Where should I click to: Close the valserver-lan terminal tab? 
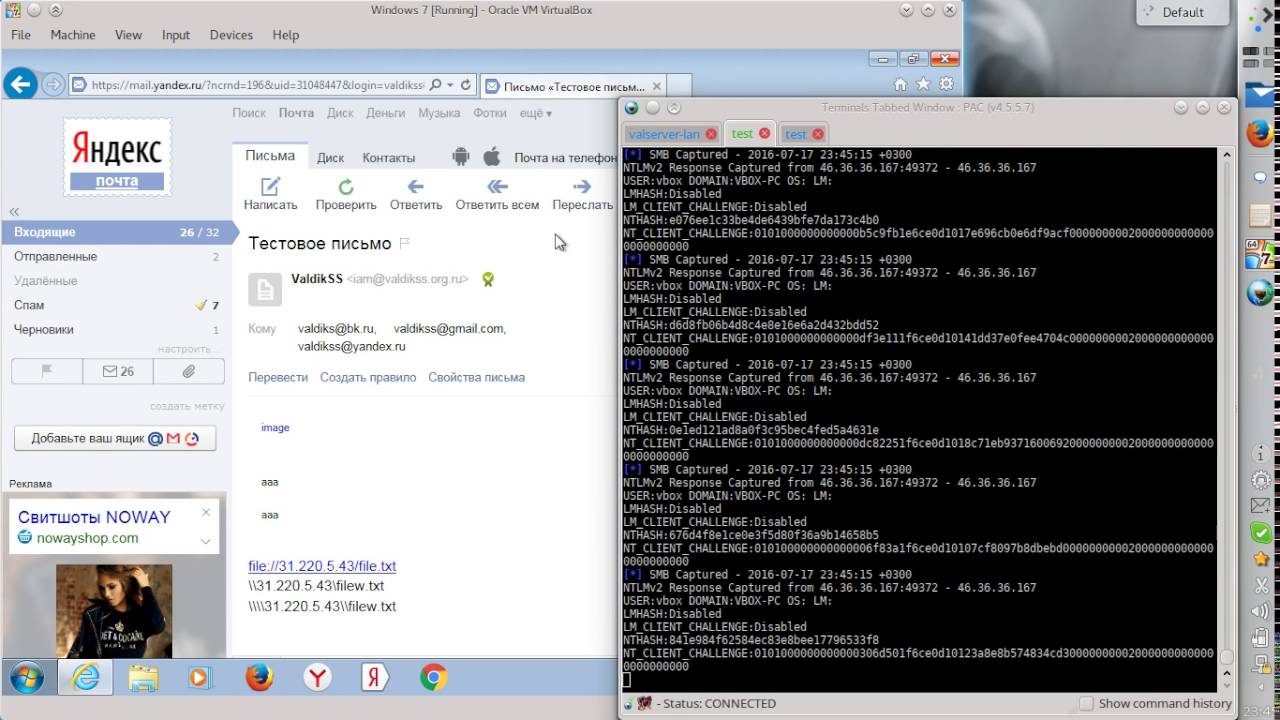click(x=711, y=134)
